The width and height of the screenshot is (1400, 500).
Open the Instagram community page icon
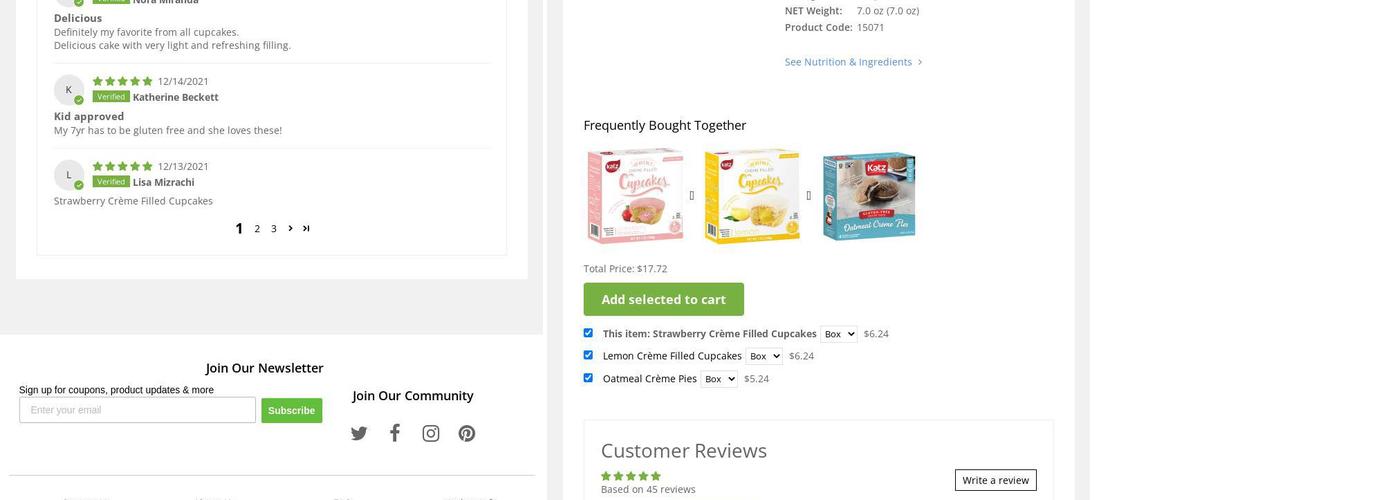(431, 433)
